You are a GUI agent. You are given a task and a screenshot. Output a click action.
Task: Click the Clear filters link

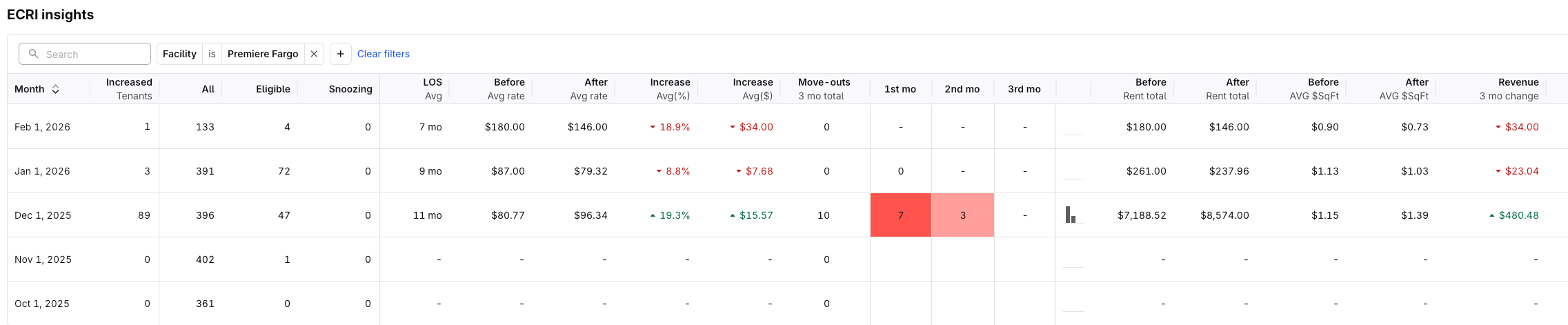383,54
